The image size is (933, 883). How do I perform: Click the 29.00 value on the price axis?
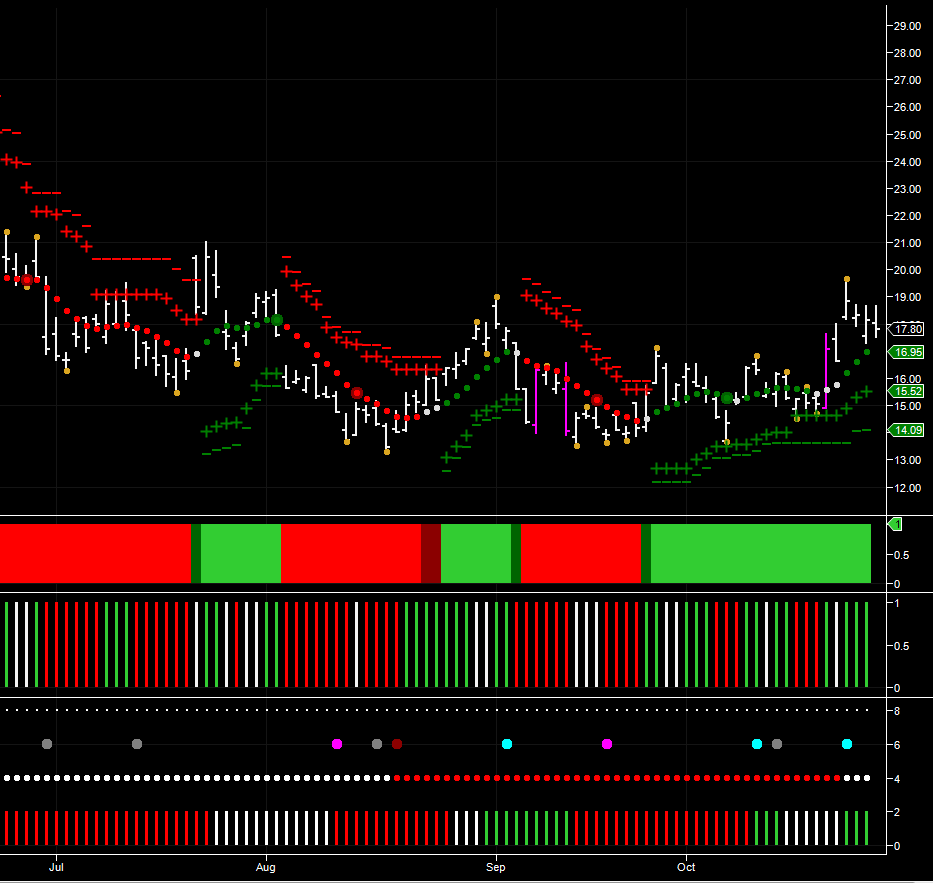click(907, 26)
